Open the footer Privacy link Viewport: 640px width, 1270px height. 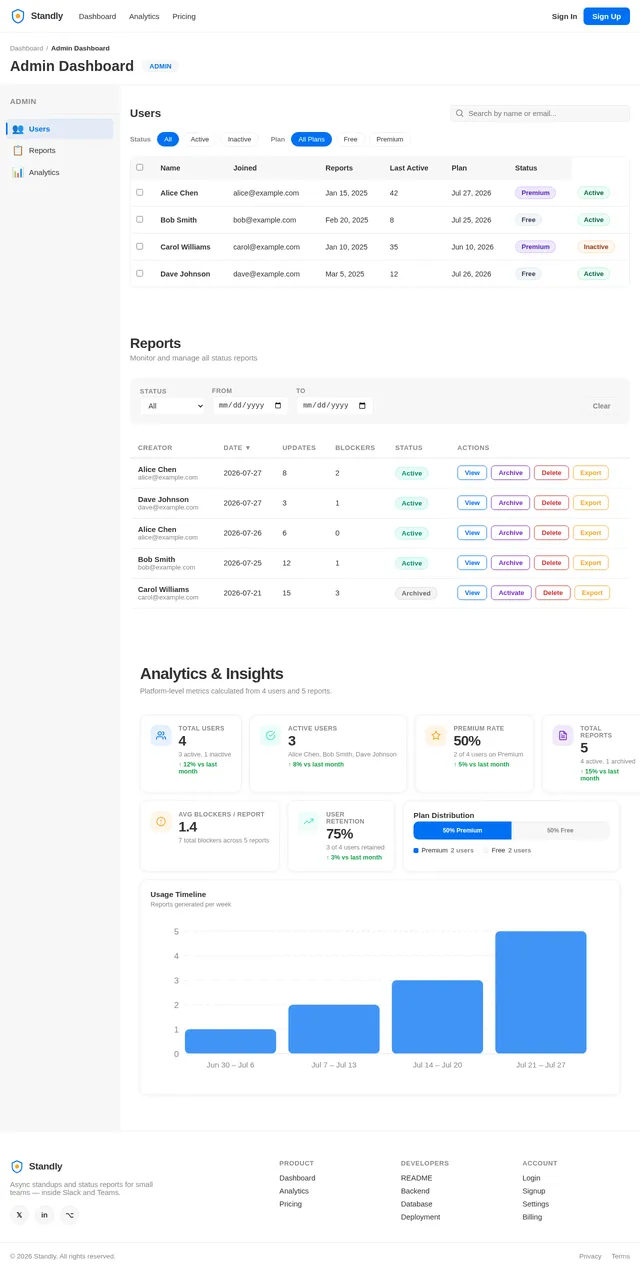(590, 1256)
